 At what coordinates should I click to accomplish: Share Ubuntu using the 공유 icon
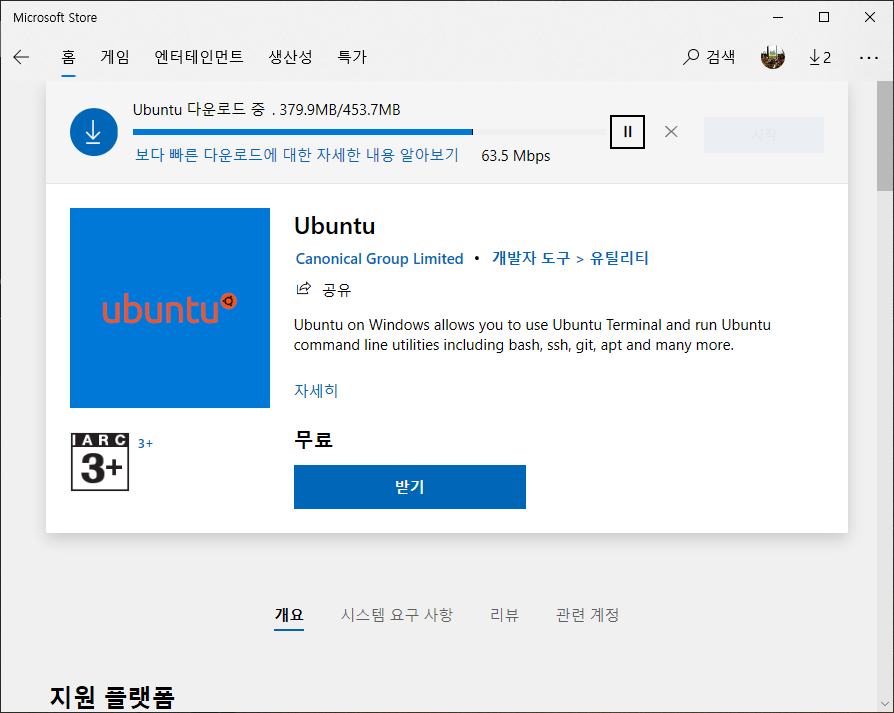pos(323,290)
